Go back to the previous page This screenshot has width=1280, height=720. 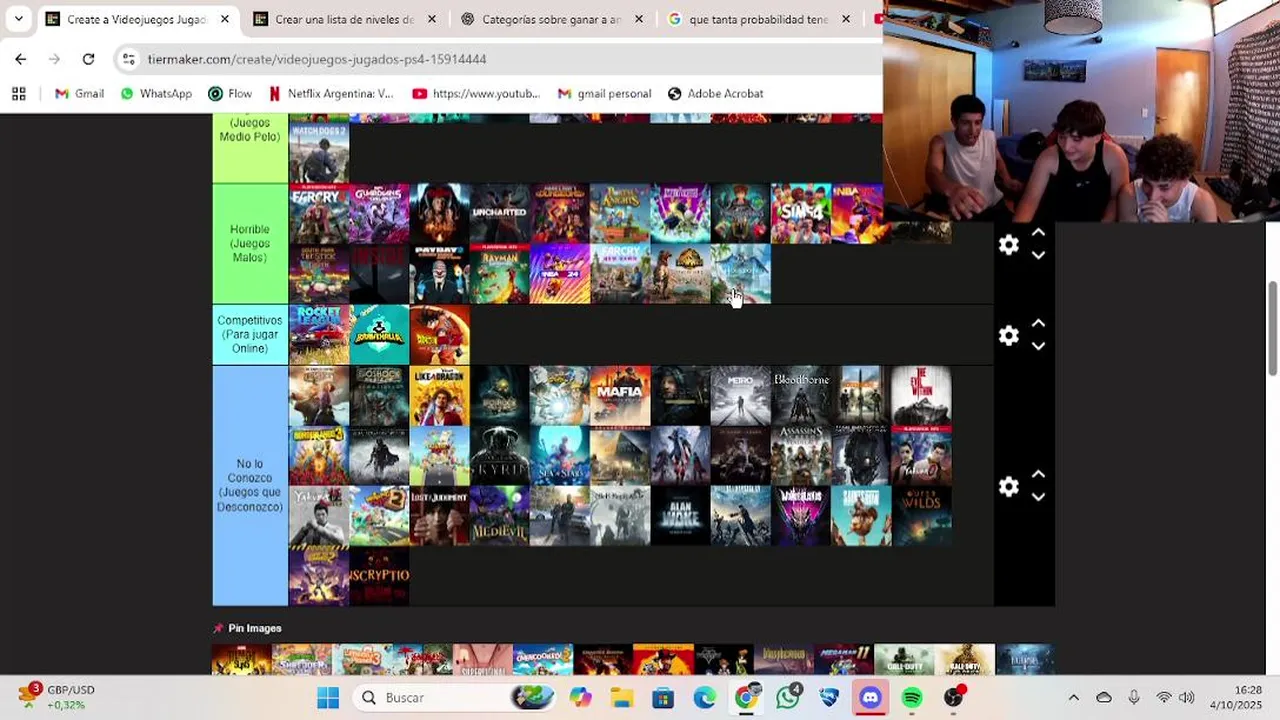pos(20,59)
